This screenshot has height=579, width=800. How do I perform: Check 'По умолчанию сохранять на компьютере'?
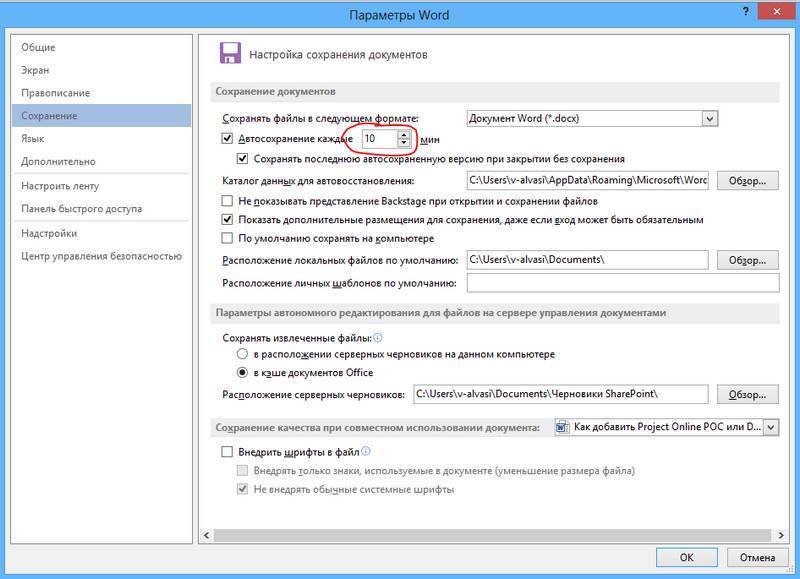228,238
